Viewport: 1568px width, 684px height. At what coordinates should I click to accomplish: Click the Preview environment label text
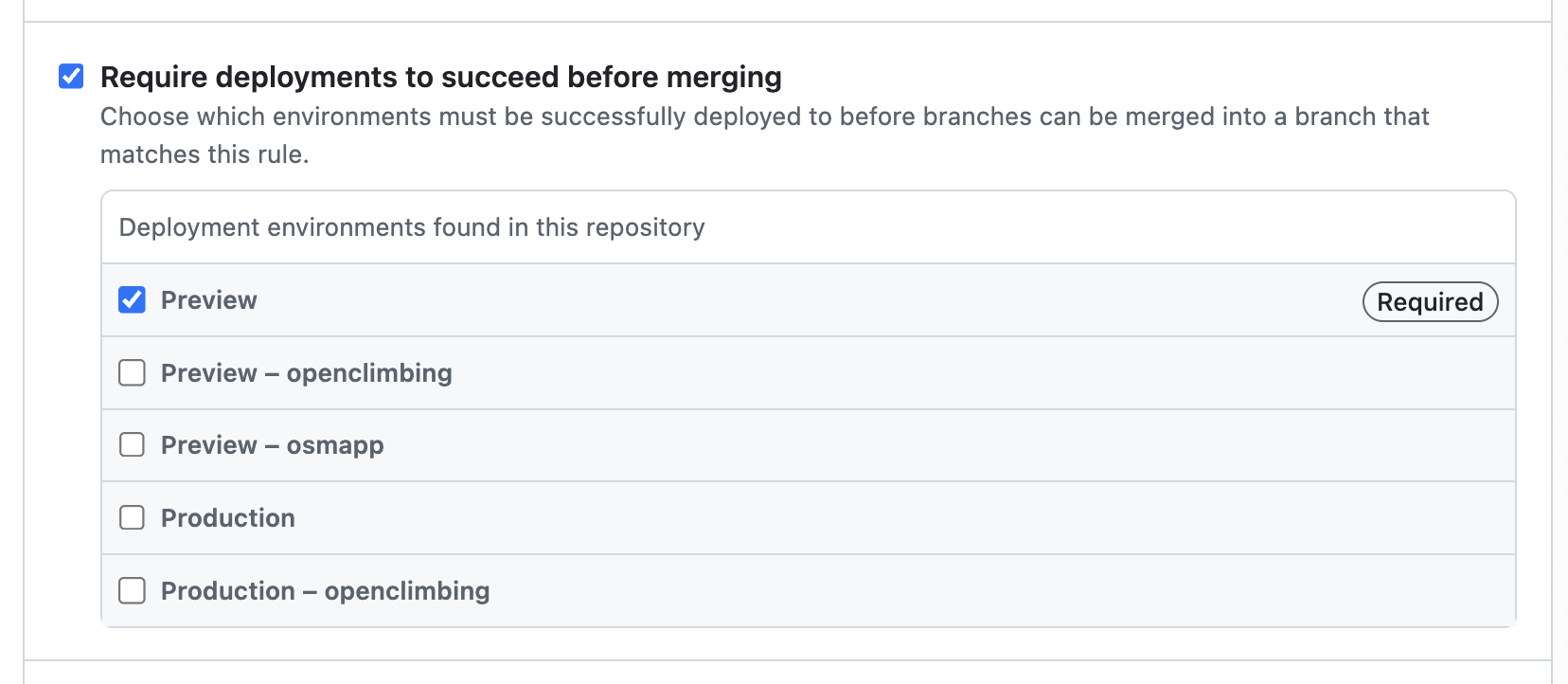pos(208,299)
